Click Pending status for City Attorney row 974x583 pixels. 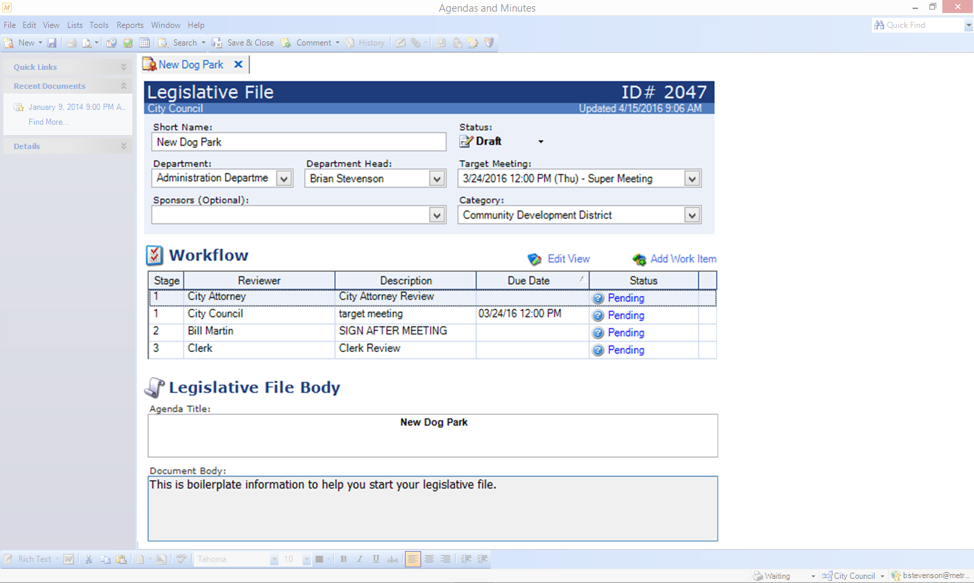pyautogui.click(x=626, y=298)
